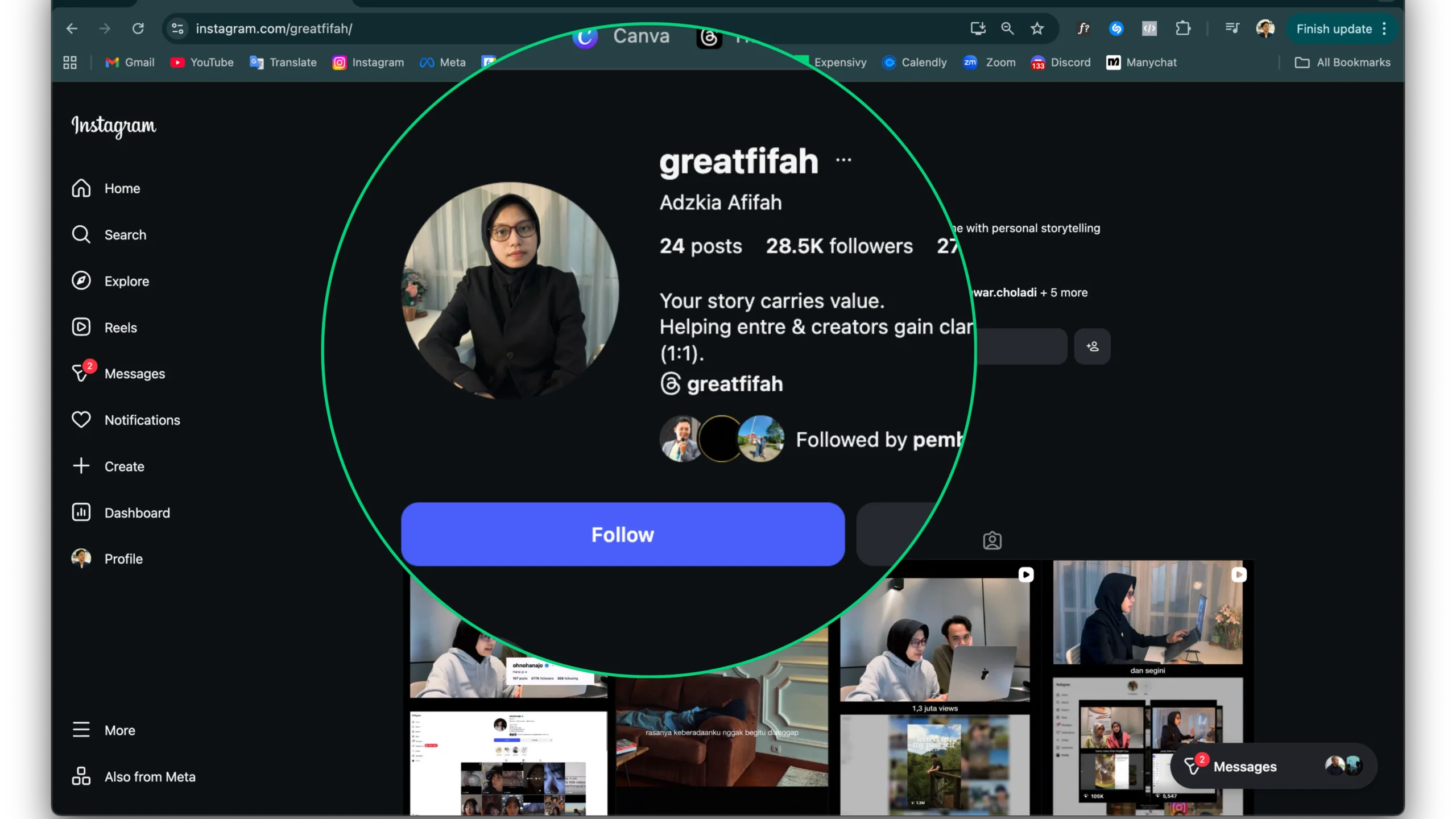
Task: Select Create in the sidebar
Action: pyautogui.click(x=108, y=466)
